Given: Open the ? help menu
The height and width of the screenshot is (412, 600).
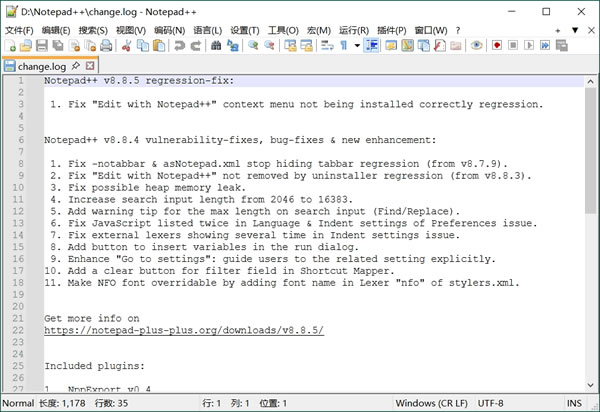Looking at the screenshot, I should (x=458, y=30).
